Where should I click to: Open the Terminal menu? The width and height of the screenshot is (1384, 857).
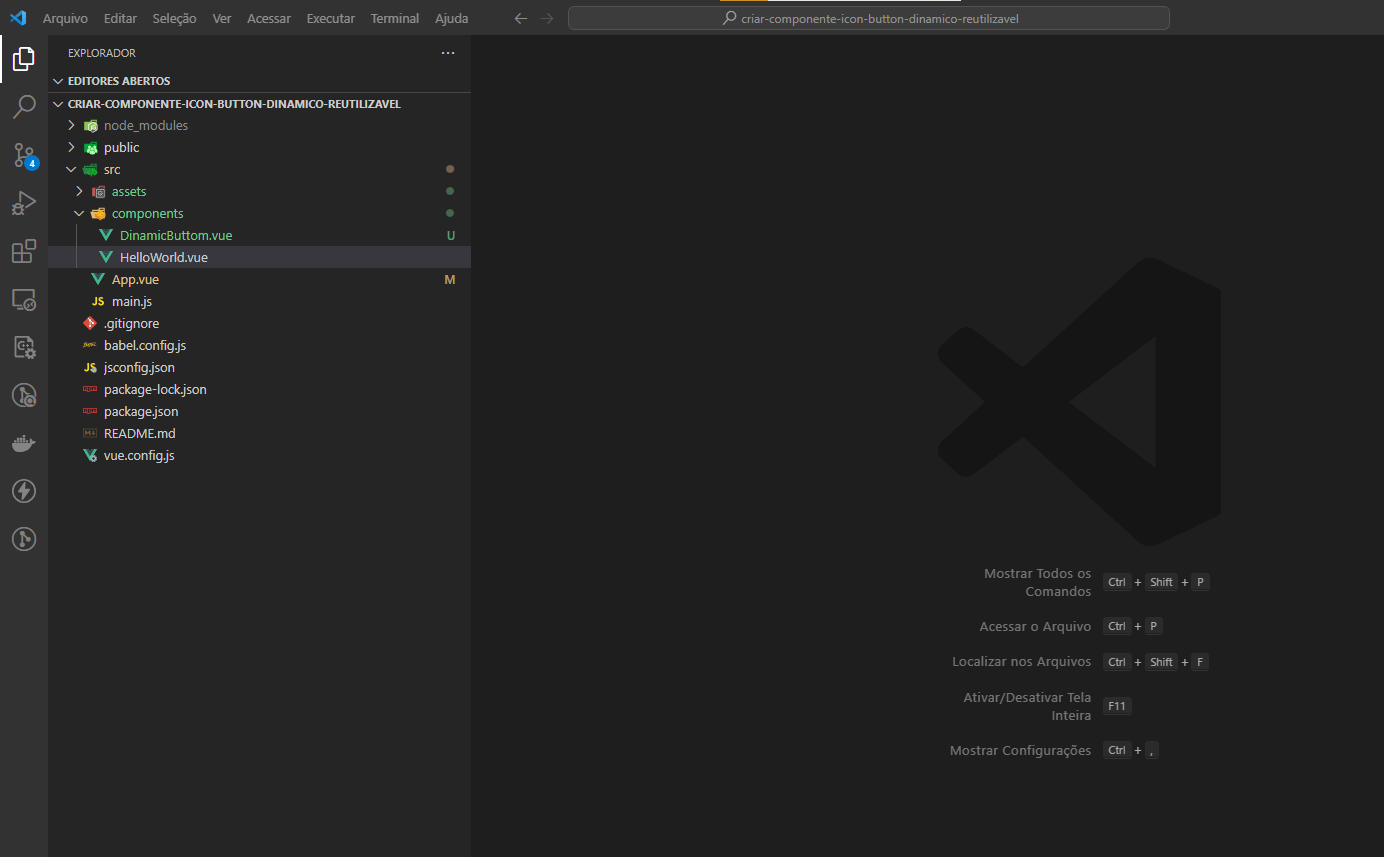click(394, 19)
